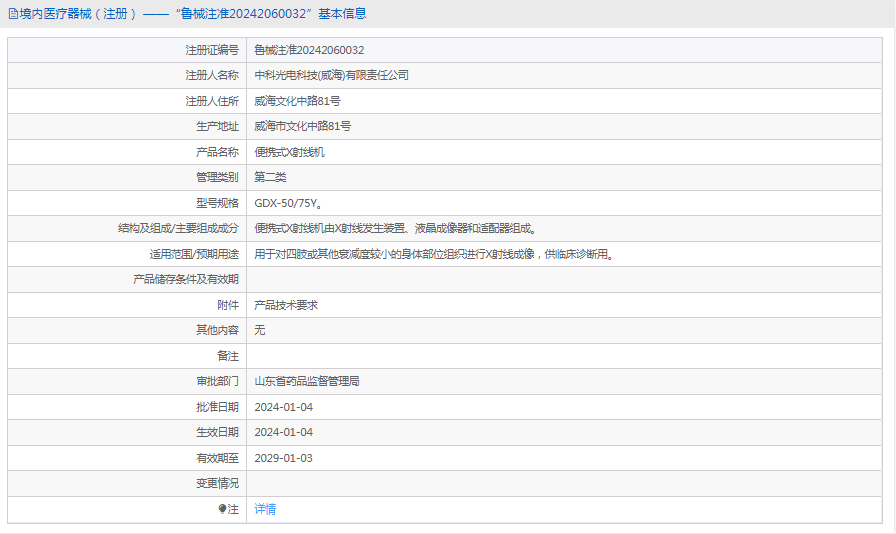Image resolution: width=896 pixels, height=534 pixels.
Task: Select attachment value 产品技术要求
Action: coord(286,305)
